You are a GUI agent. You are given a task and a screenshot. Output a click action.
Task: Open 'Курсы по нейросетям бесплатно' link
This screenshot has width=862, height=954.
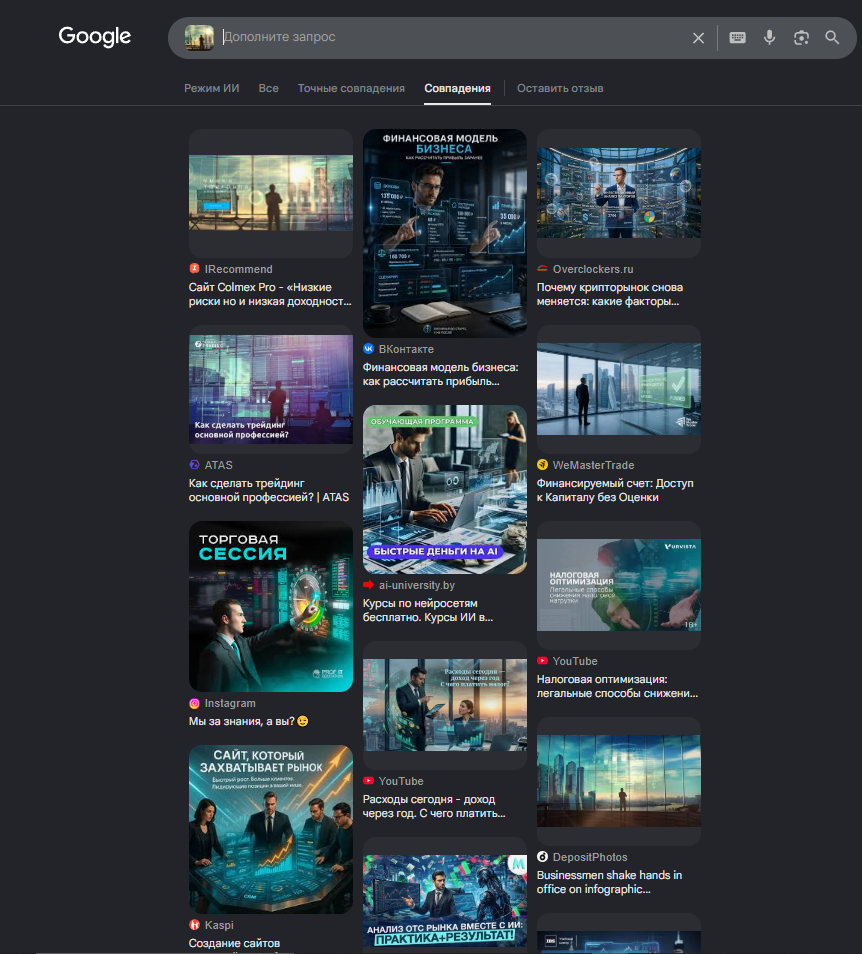pos(428,610)
